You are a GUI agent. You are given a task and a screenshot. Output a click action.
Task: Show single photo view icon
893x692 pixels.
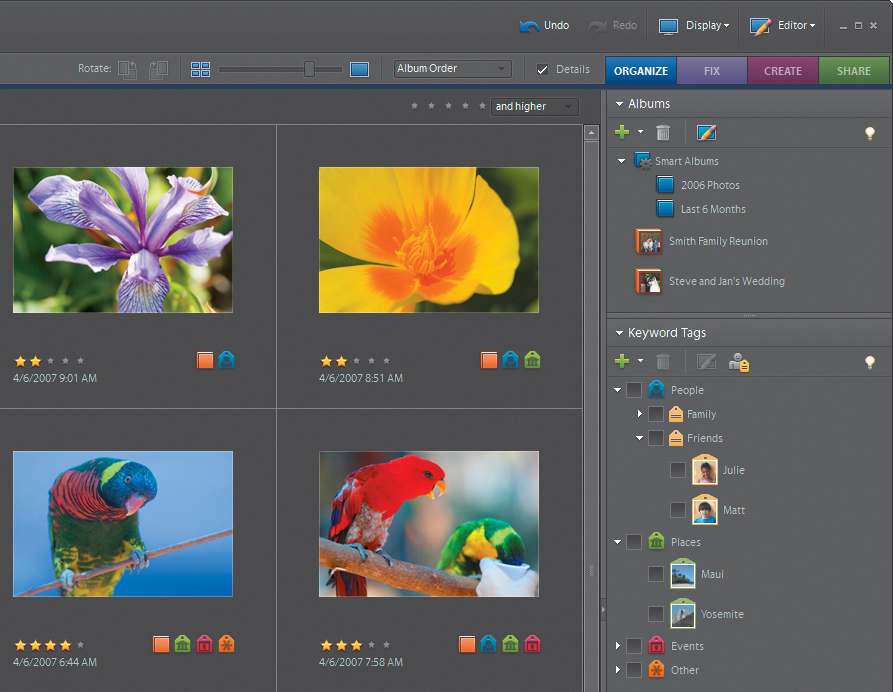[x=359, y=69]
